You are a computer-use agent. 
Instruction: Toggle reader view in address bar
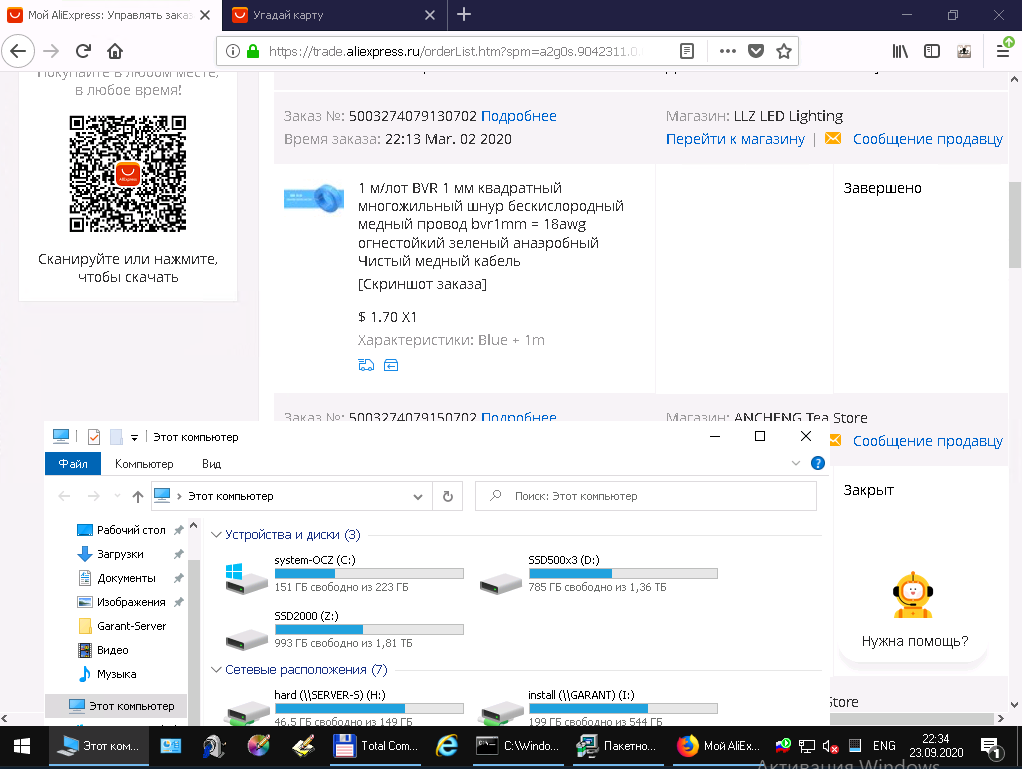[686, 51]
